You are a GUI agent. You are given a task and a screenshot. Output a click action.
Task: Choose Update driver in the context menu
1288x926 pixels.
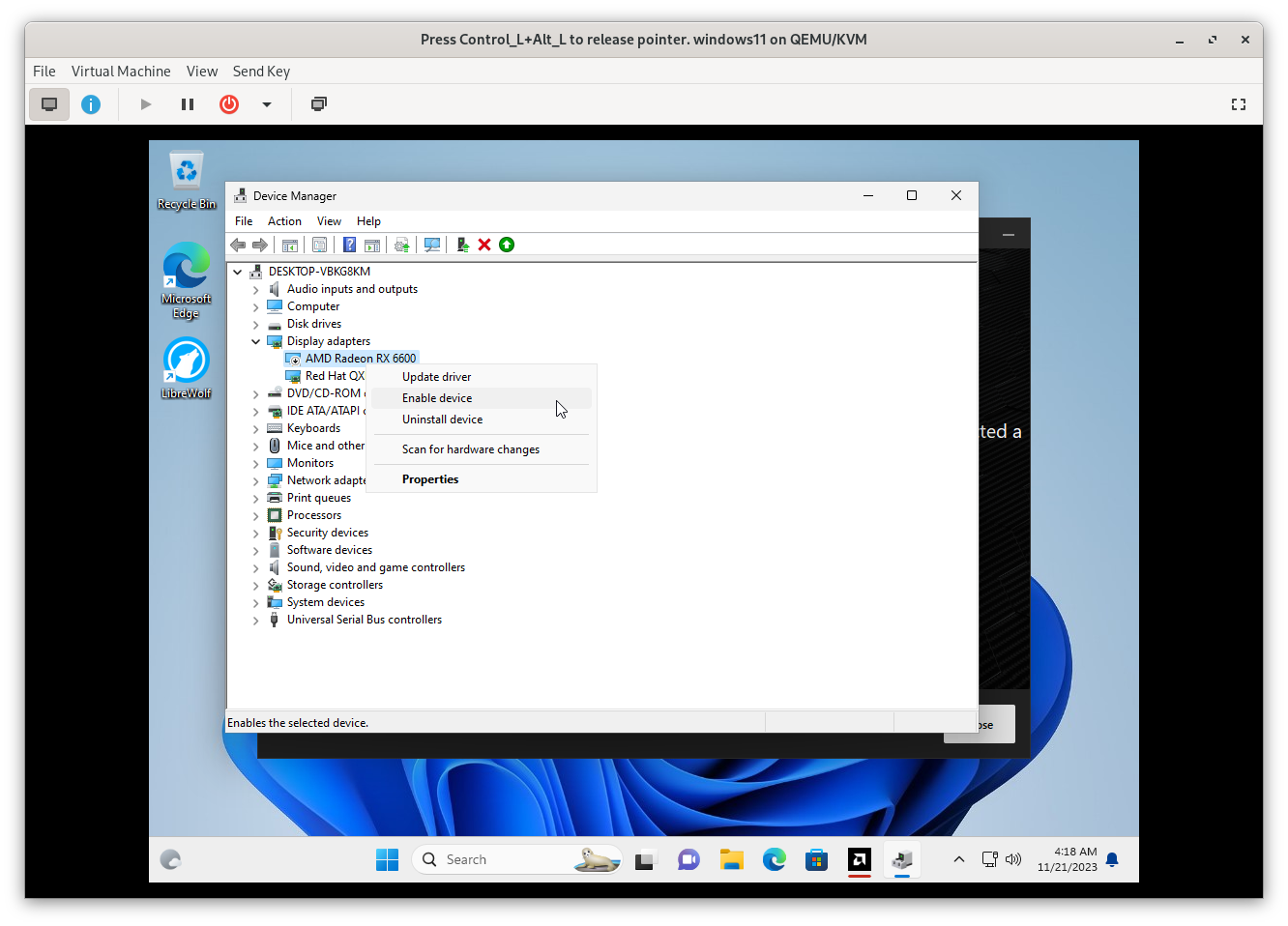coord(482,377)
